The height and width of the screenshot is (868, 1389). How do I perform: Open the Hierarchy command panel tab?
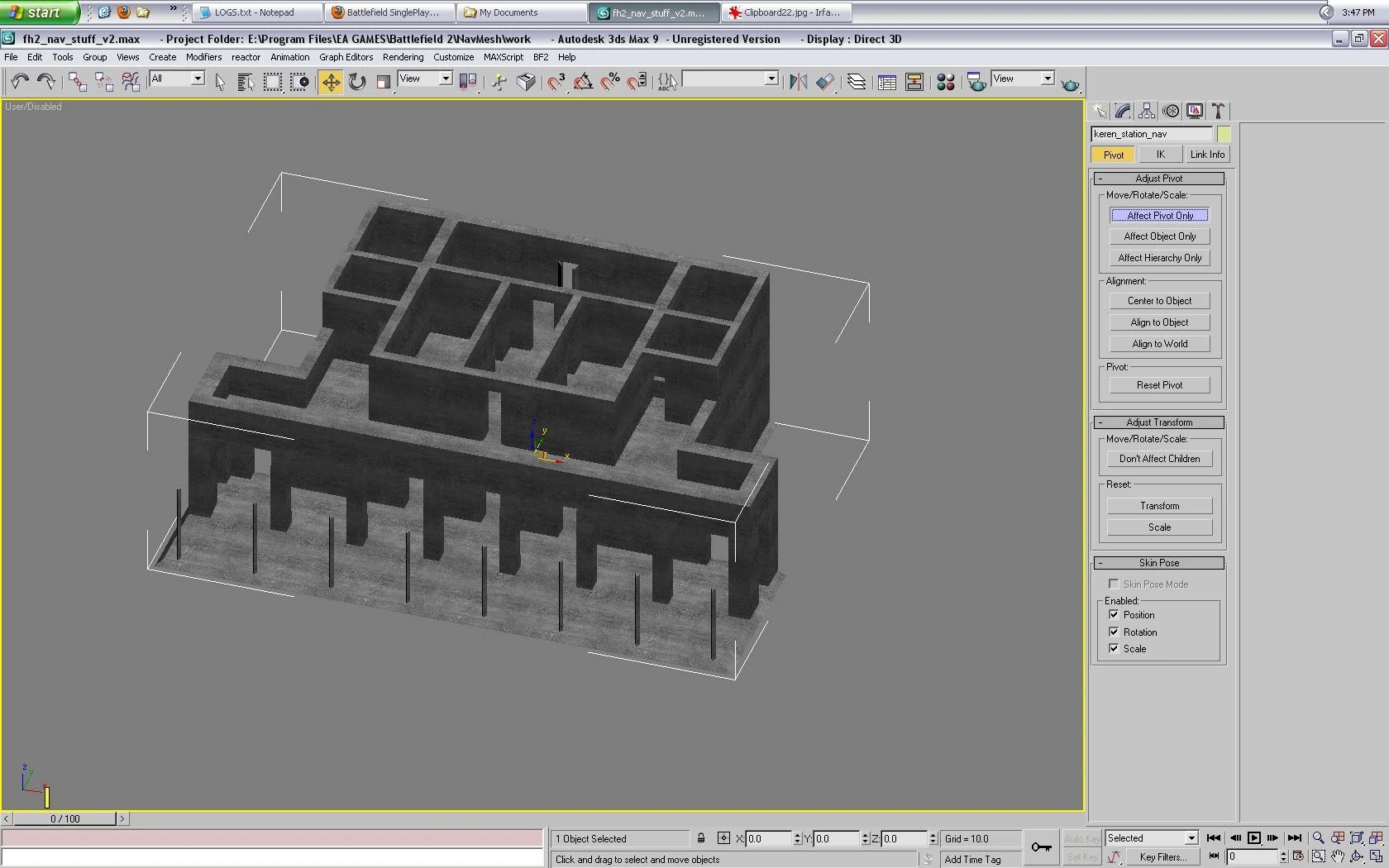[1146, 111]
